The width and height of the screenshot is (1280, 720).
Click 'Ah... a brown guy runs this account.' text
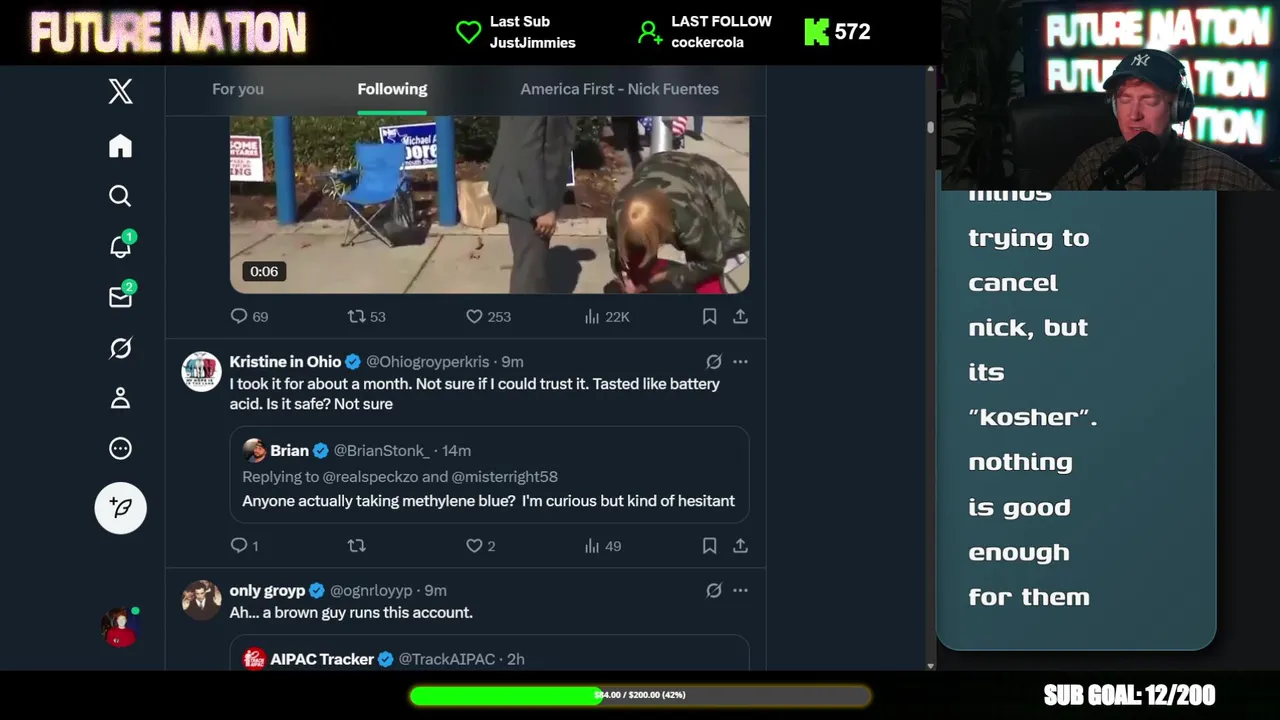351,613
